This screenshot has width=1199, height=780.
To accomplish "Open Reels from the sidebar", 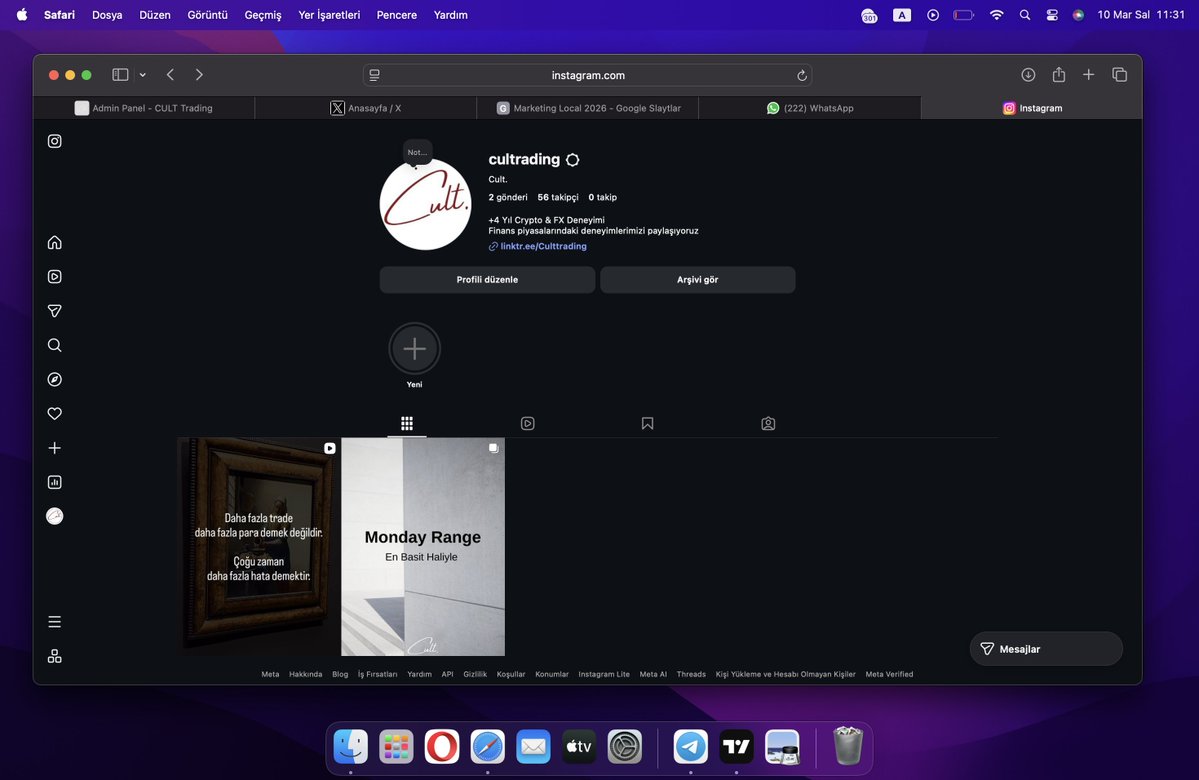I will tap(54, 277).
